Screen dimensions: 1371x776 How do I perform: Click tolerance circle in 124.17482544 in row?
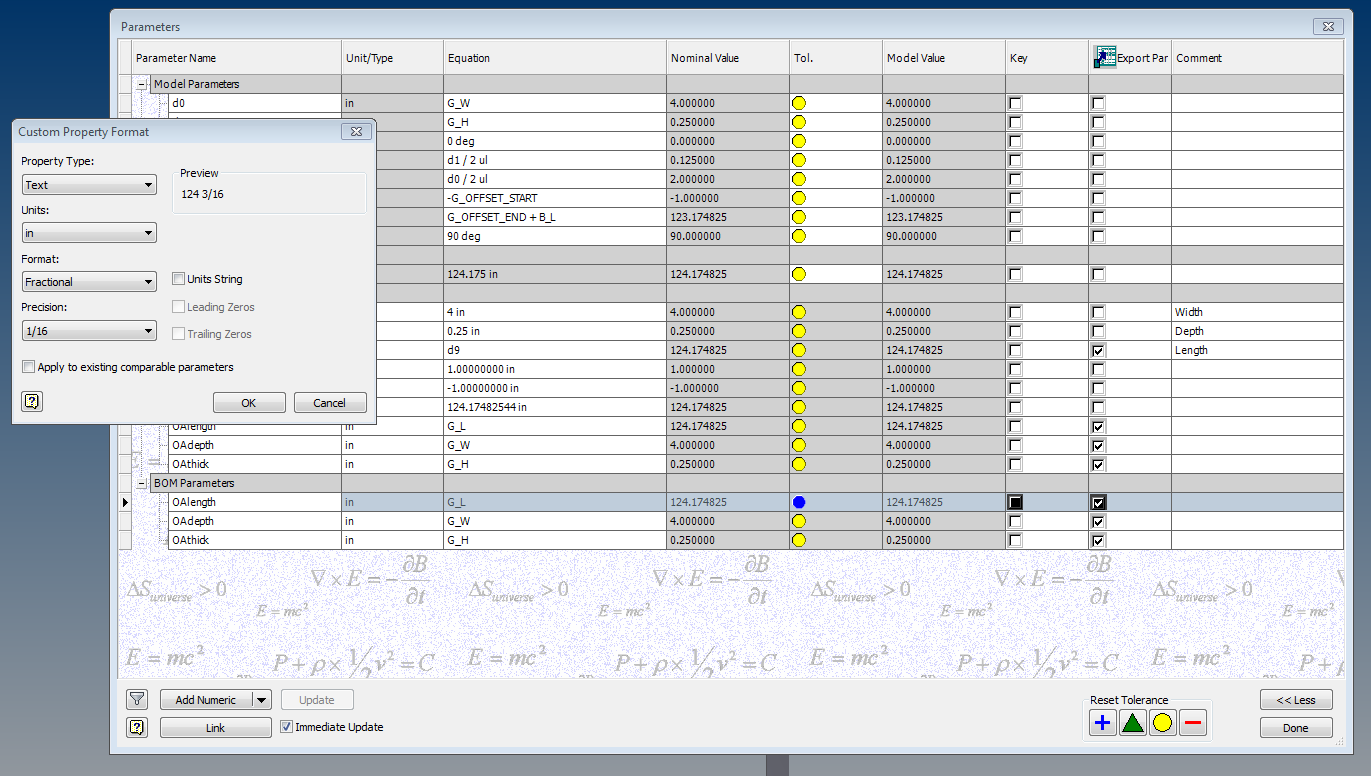click(798, 407)
